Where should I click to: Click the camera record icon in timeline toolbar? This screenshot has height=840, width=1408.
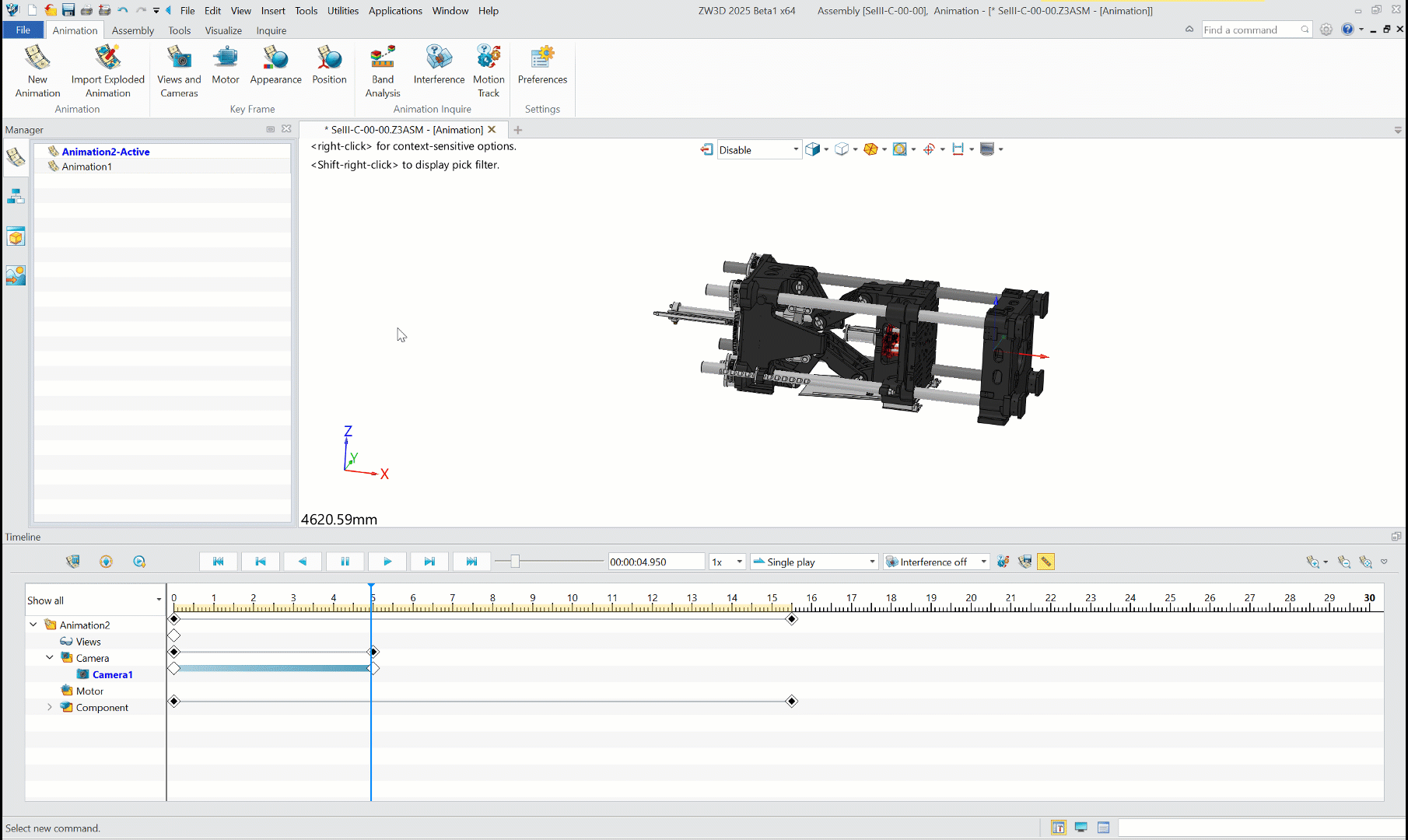point(1025,562)
